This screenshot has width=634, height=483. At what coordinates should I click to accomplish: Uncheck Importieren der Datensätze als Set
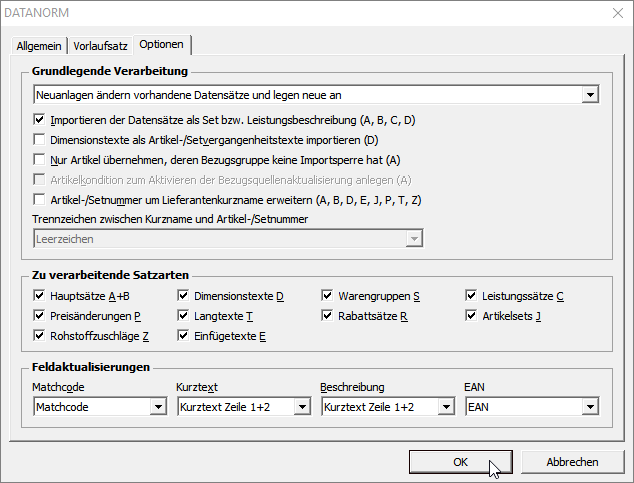point(39,120)
